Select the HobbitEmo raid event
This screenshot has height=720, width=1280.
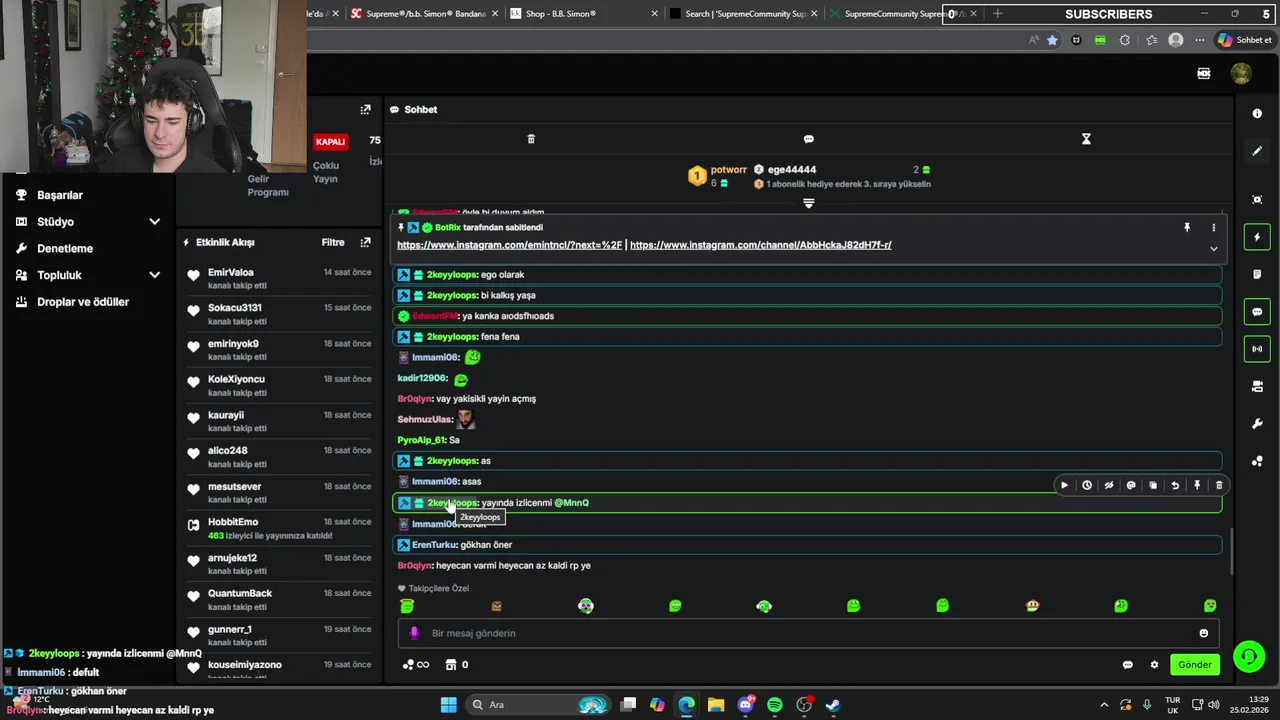click(278, 528)
